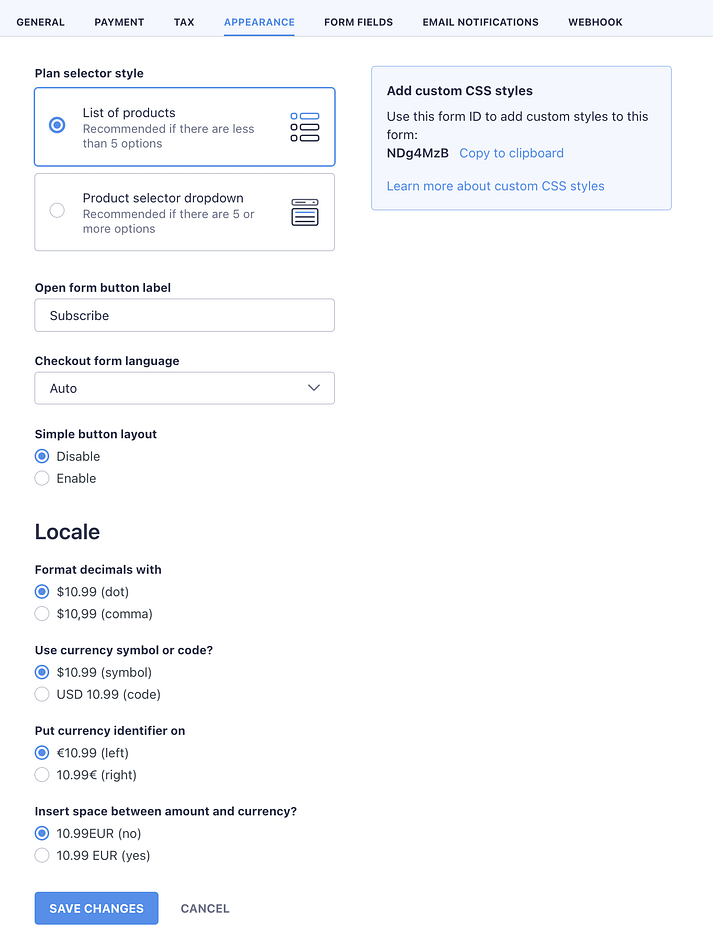Select yes for space between amount and currency
This screenshot has width=713, height=943.
(x=42, y=855)
